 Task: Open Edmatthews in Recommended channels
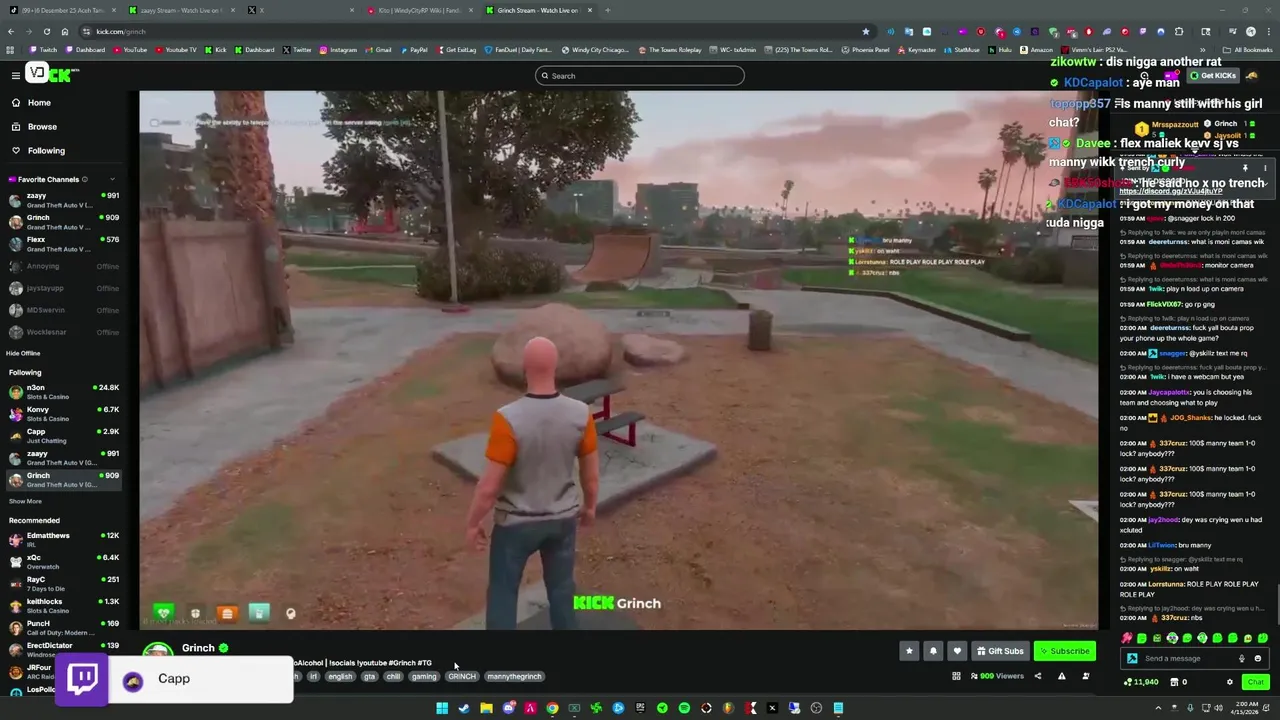[x=62, y=540]
